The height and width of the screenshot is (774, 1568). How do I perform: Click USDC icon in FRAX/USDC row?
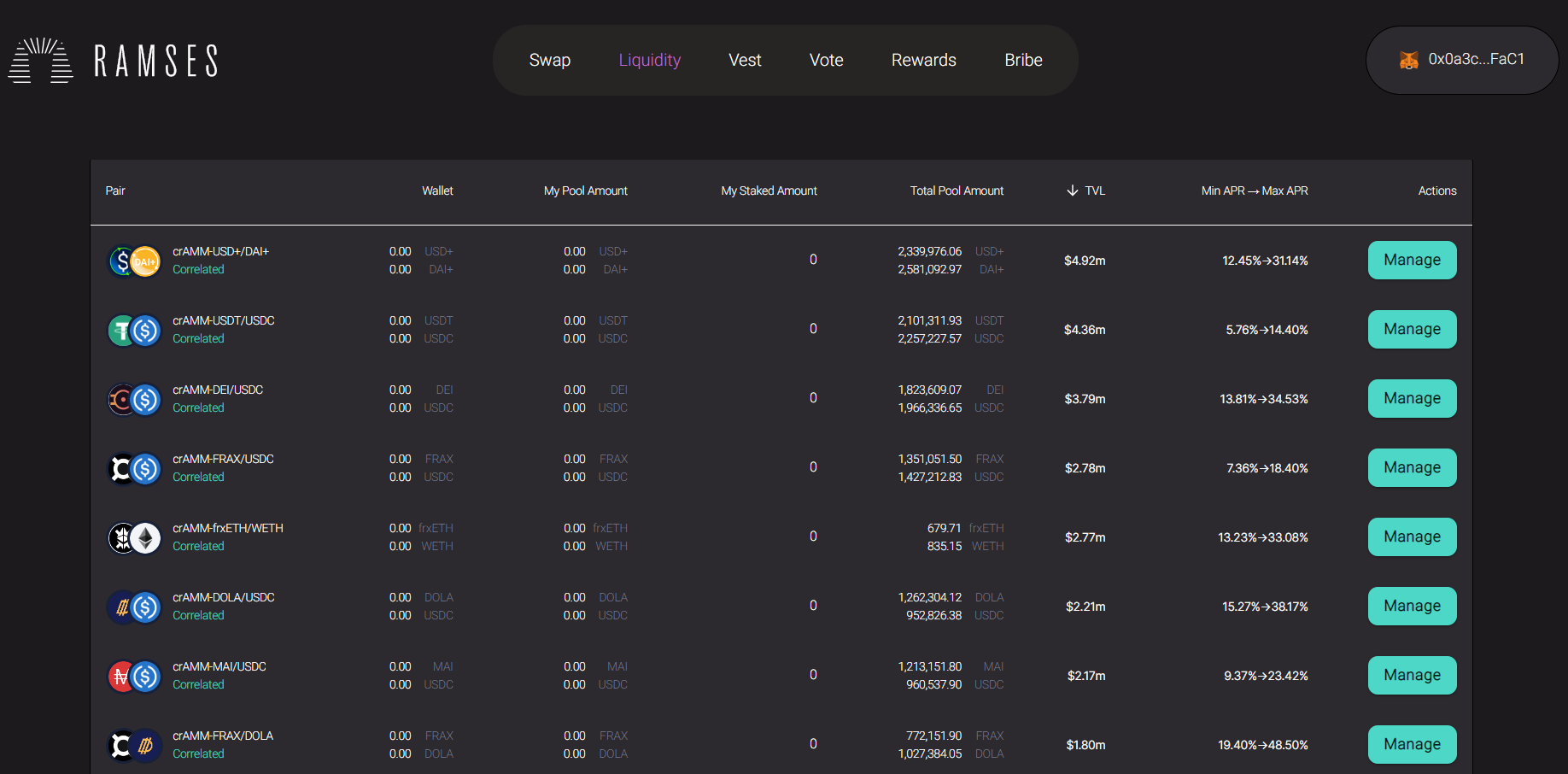click(145, 468)
